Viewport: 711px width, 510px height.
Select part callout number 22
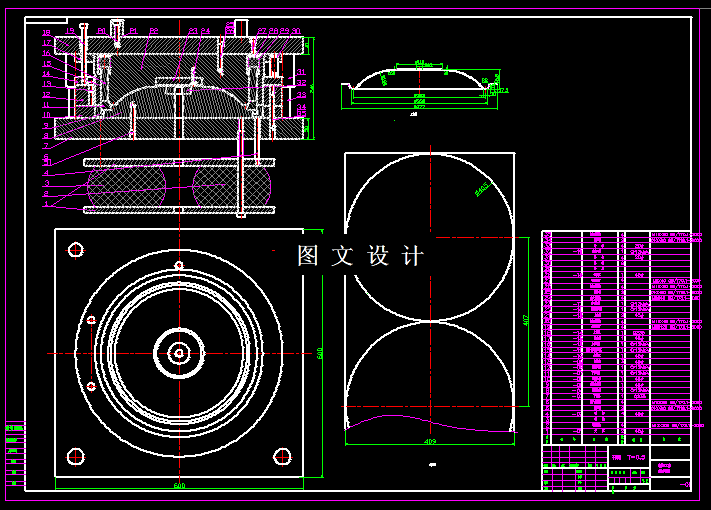[x=154, y=31]
